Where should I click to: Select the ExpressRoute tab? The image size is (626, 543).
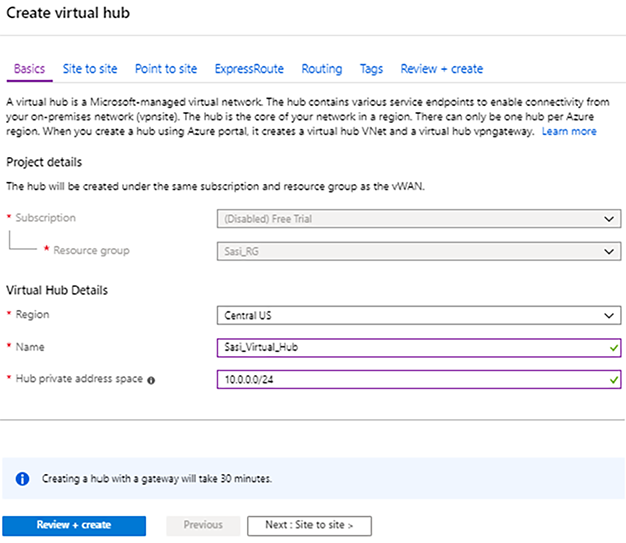[x=249, y=69]
